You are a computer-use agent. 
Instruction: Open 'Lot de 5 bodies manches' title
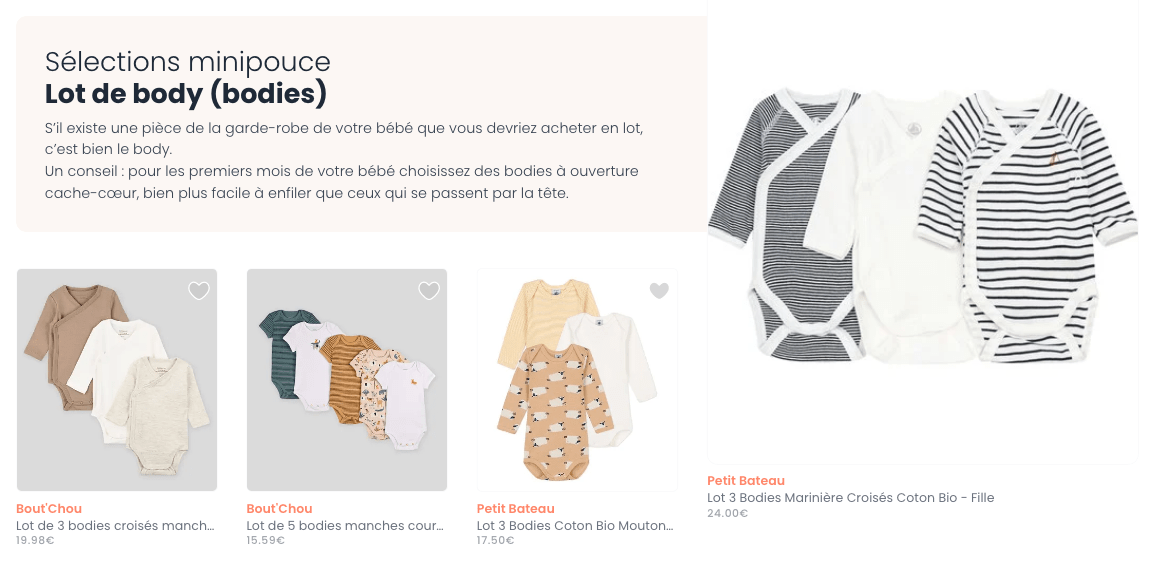[345, 526]
